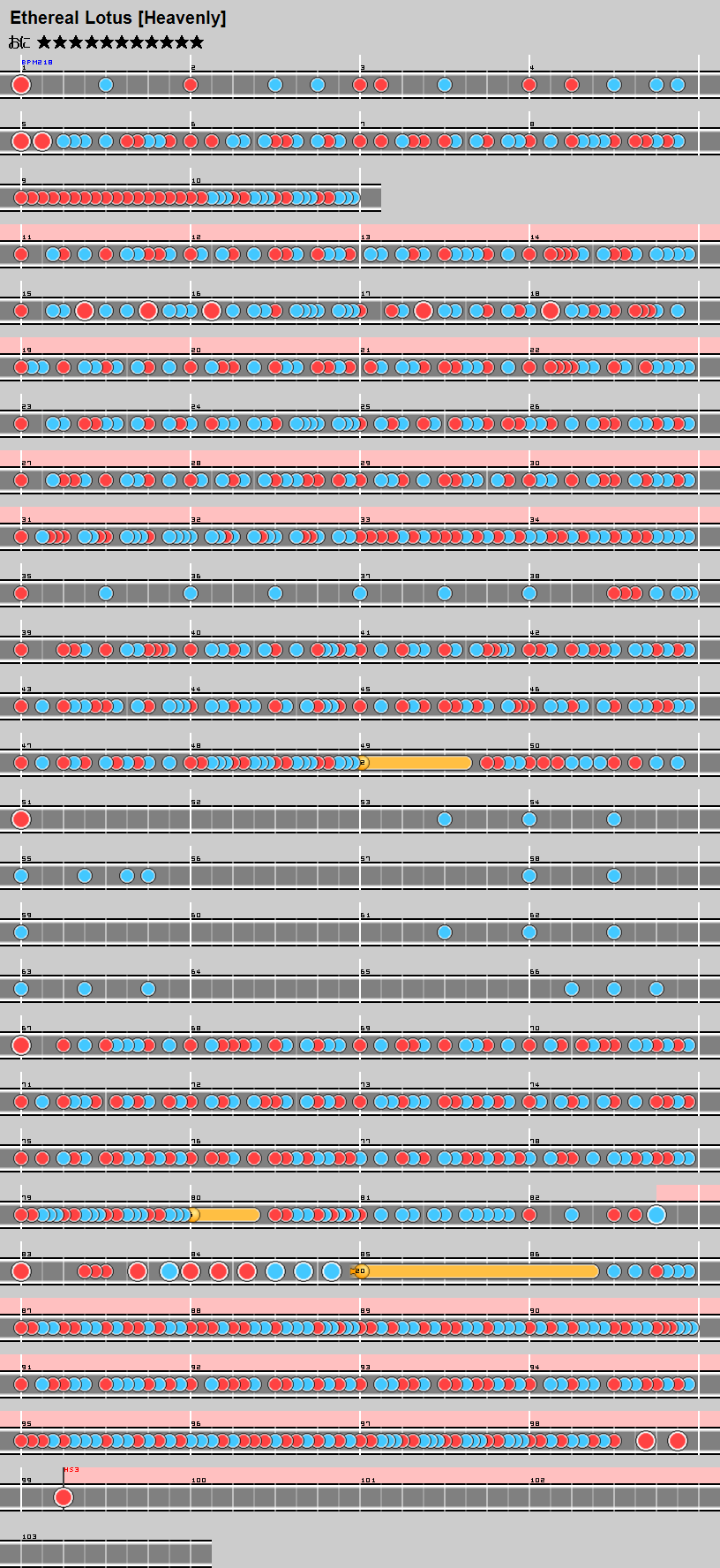The width and height of the screenshot is (720, 1568).
Task: Click the only blue note in measure 53
Action: click(445, 819)
